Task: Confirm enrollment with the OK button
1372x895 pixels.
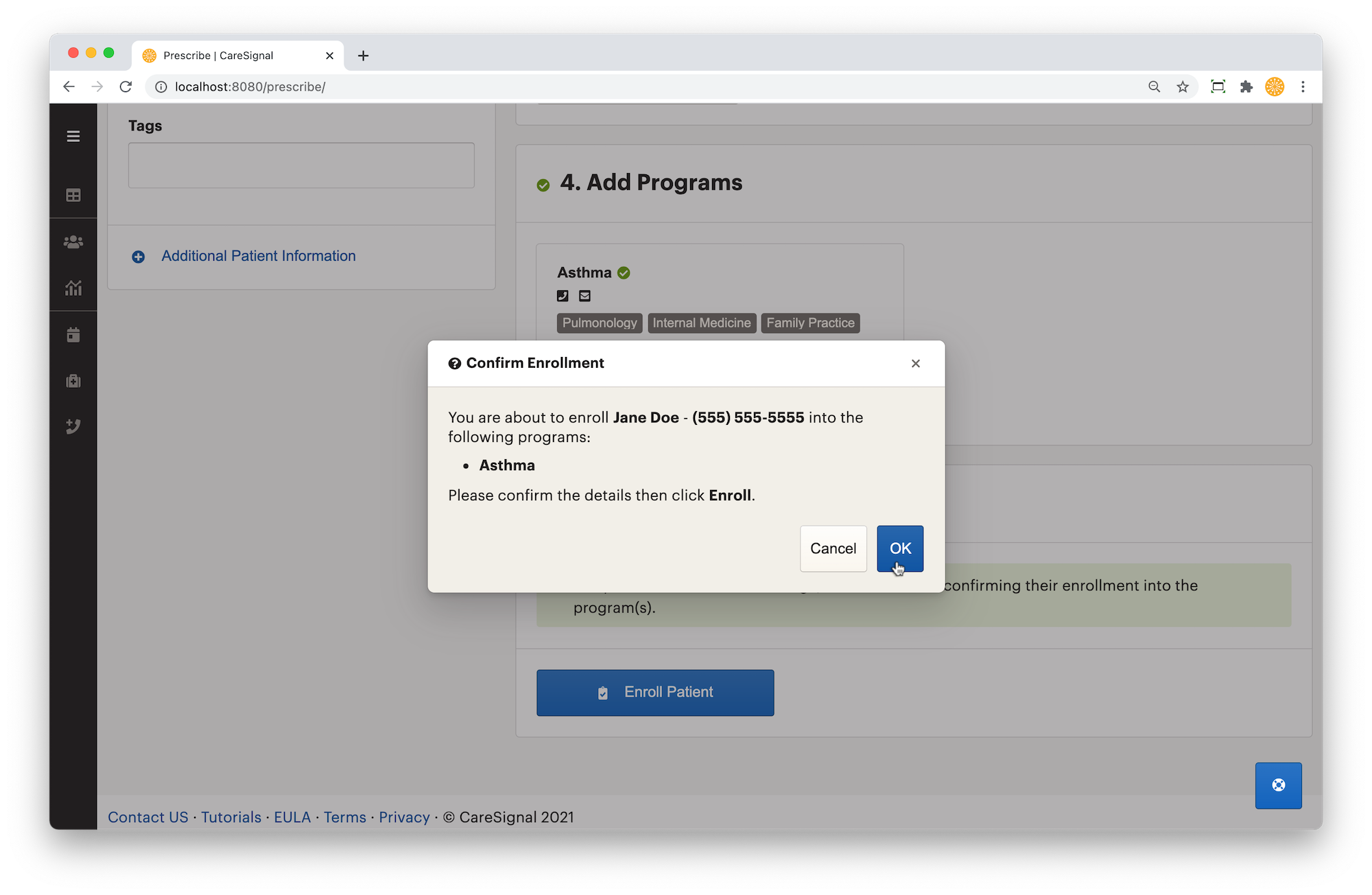Action: (899, 548)
